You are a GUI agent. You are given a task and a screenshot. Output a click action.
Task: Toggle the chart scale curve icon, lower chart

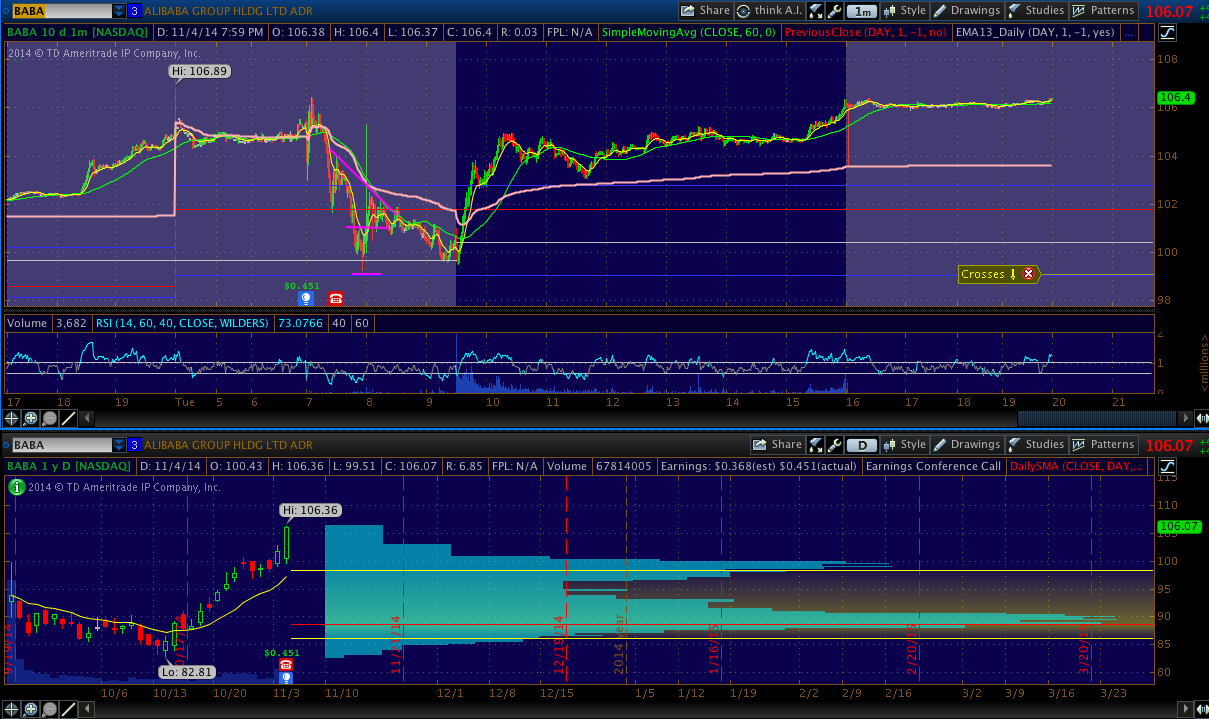click(1168, 466)
